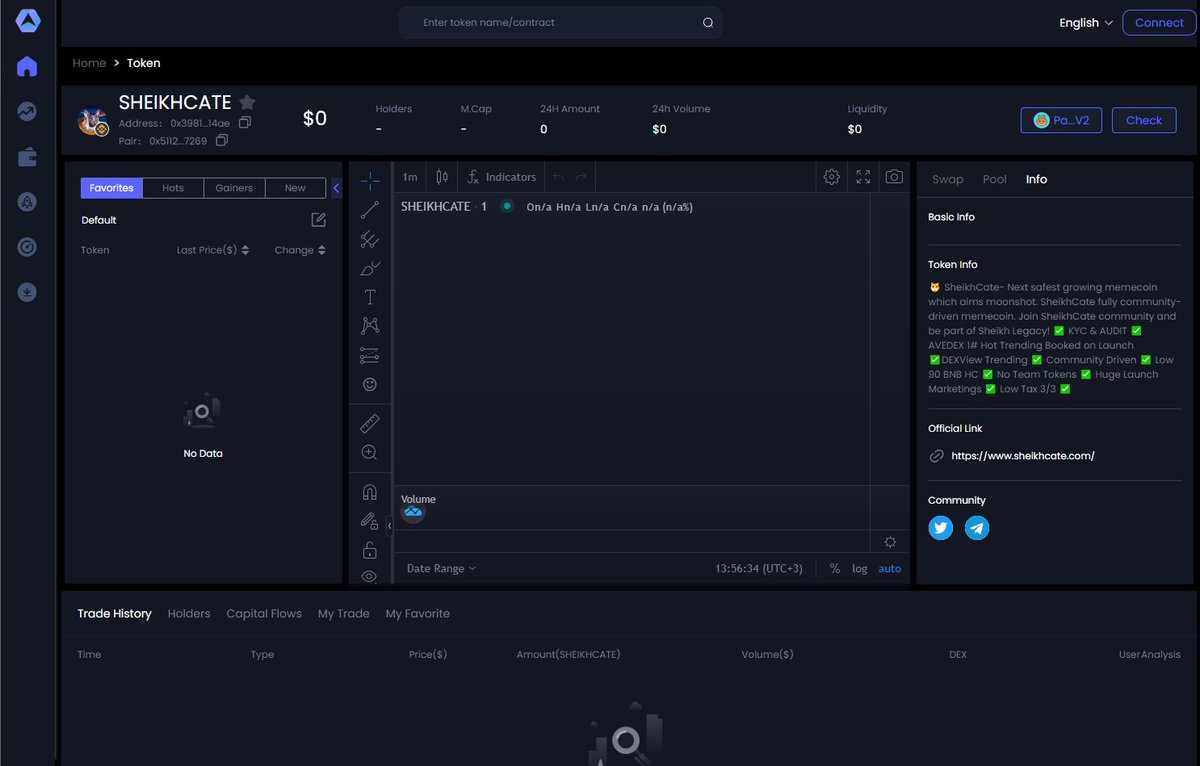Enable the magnet snapping tool
1200x766 pixels.
pyautogui.click(x=369, y=491)
